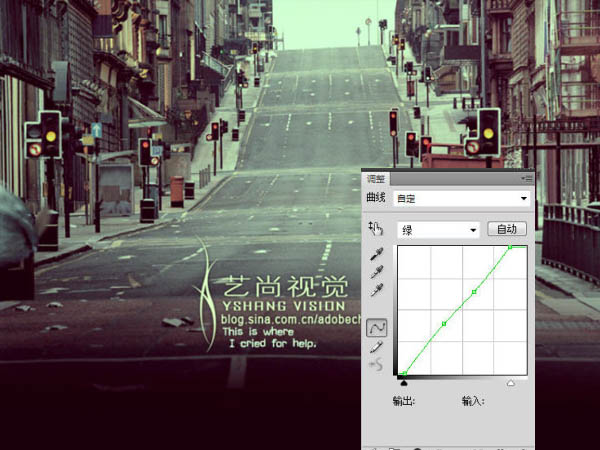This screenshot has width=600, height=450.
Task: Click the white point input slider triangle
Action: tap(510, 383)
